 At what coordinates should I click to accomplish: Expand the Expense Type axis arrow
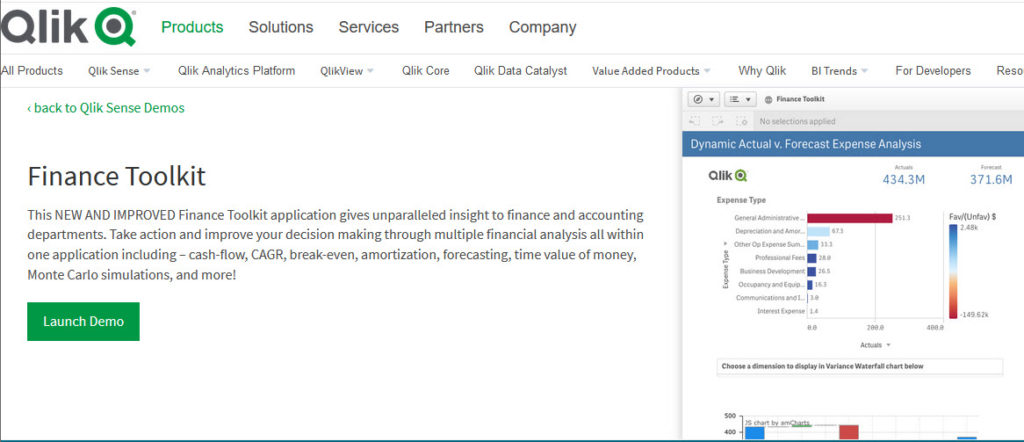point(726,244)
